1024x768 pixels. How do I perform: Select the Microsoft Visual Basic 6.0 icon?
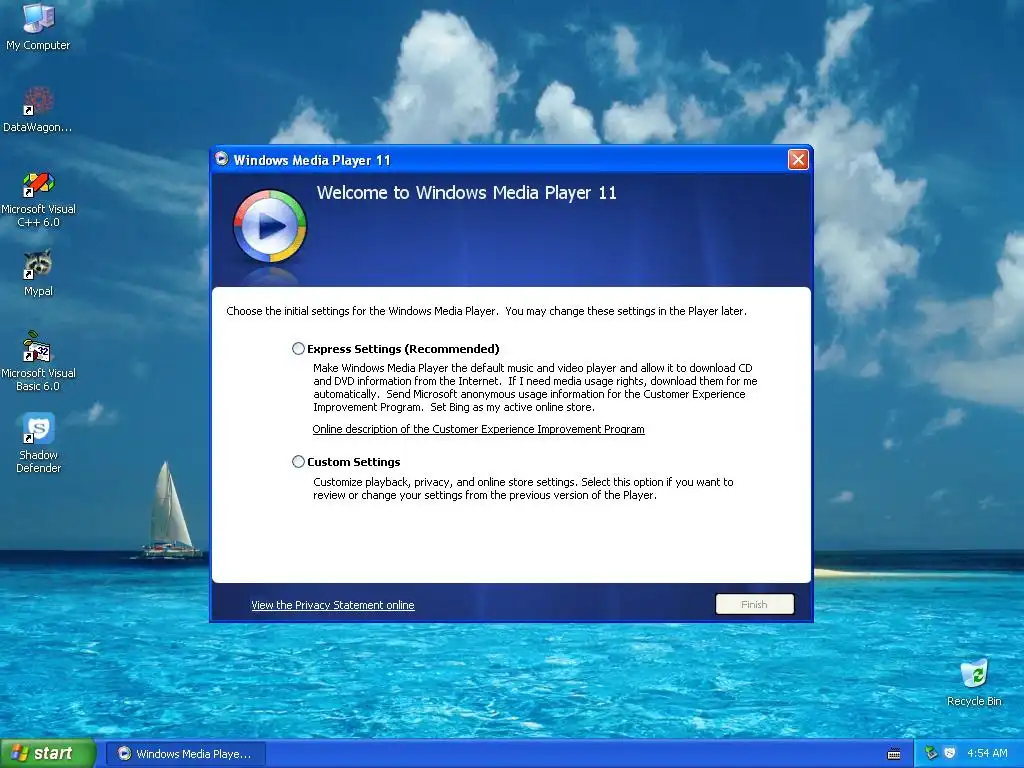(x=38, y=361)
